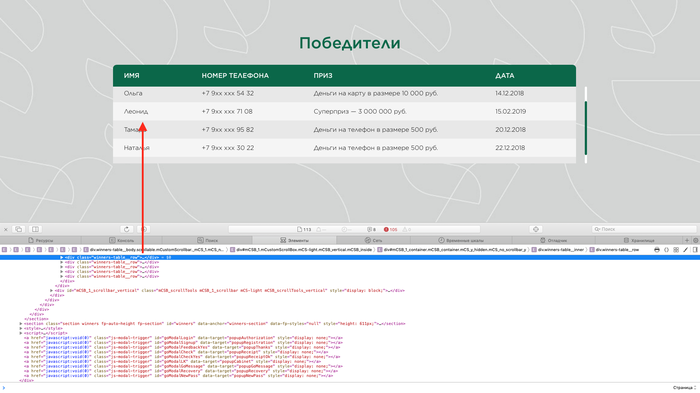The width and height of the screenshot is (700, 393).
Task: Open the Поиск tab
Action: [x=208, y=240]
